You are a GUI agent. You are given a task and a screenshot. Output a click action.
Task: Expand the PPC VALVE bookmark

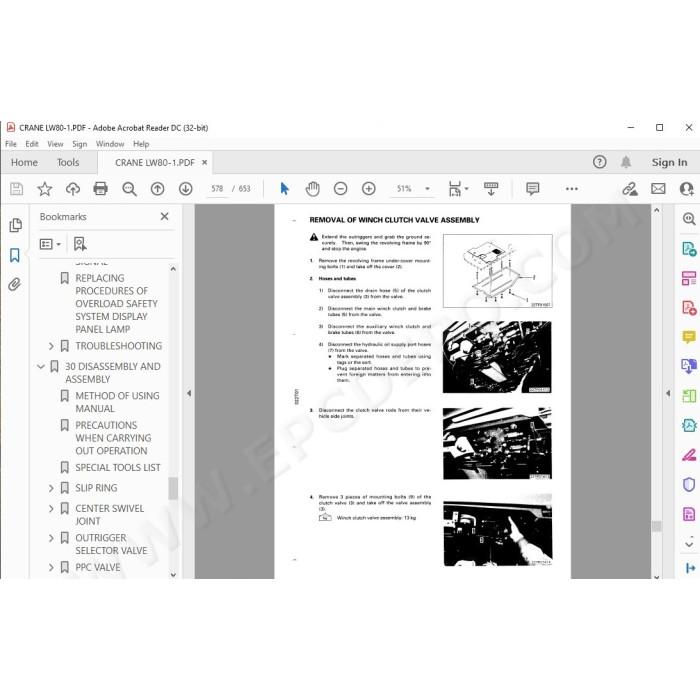[51, 567]
